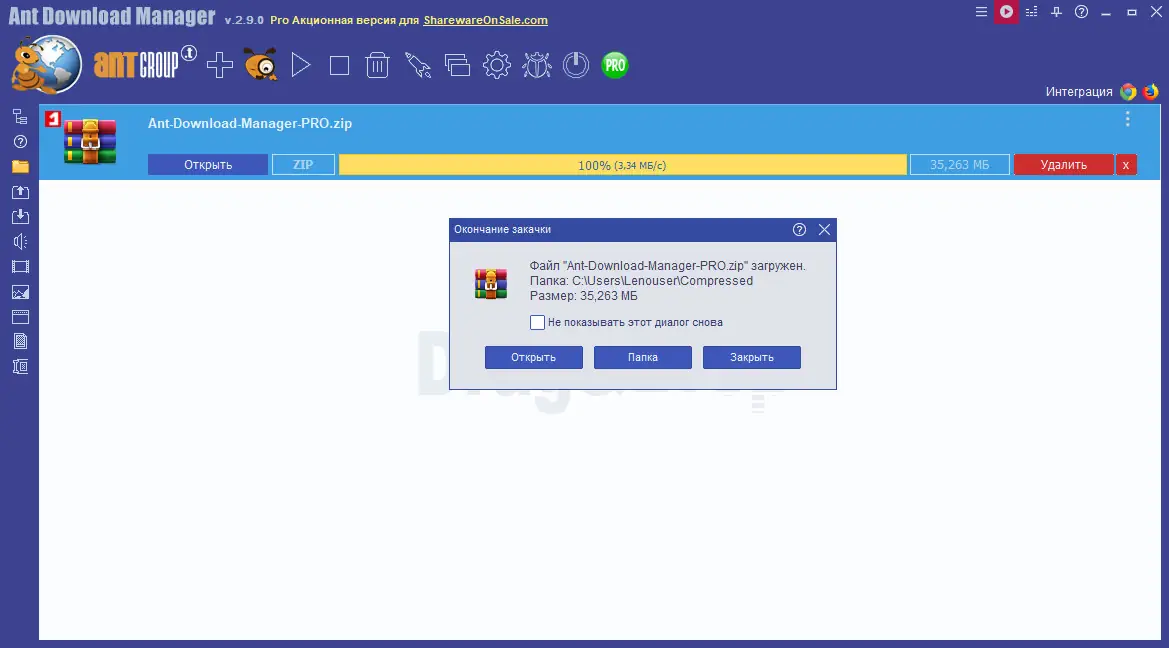
Task: Click the sidebar question mark icon
Action: 20,142
